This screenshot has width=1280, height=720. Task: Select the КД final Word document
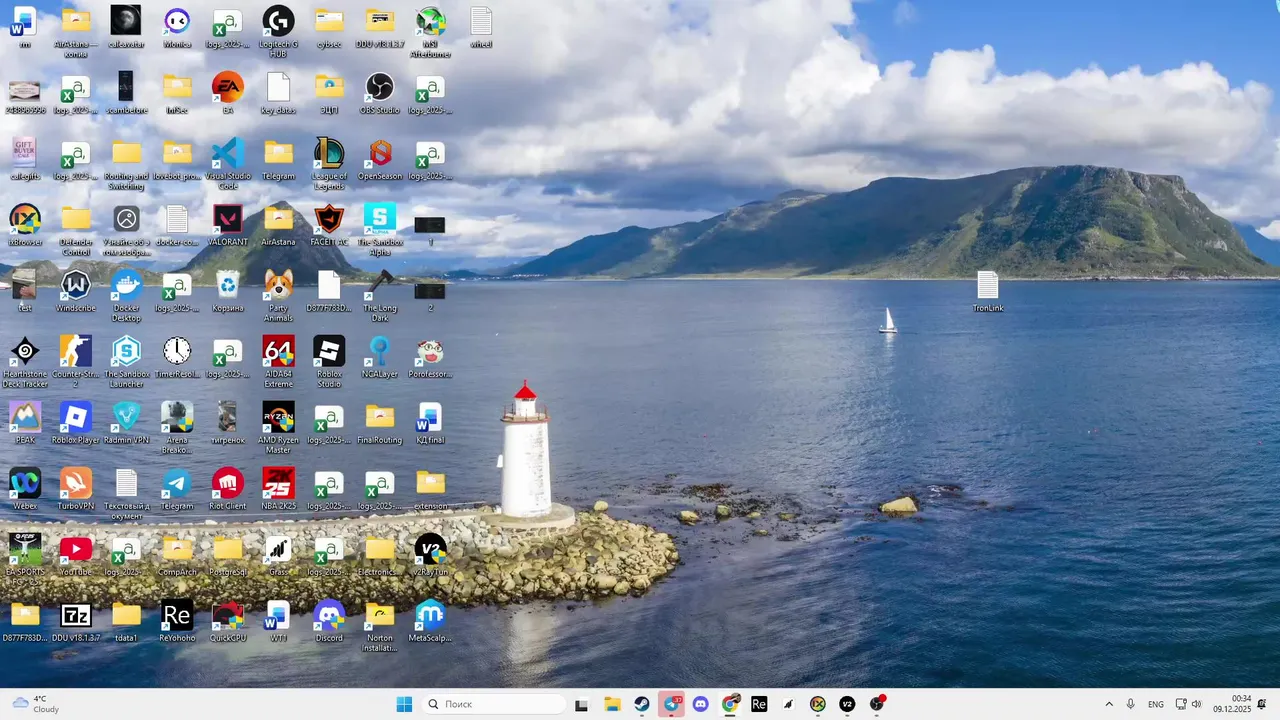click(430, 423)
